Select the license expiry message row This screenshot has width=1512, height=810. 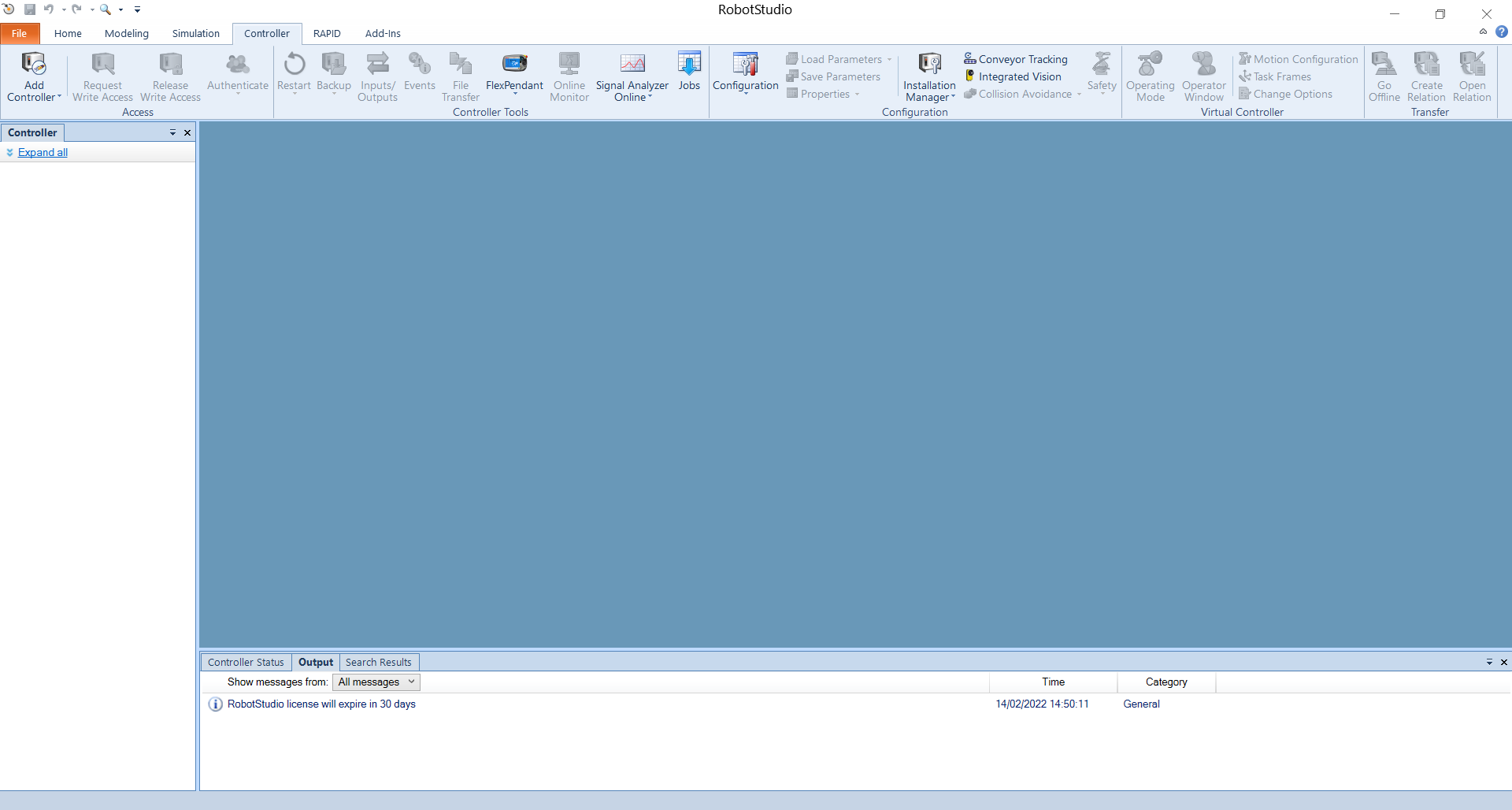(855, 704)
